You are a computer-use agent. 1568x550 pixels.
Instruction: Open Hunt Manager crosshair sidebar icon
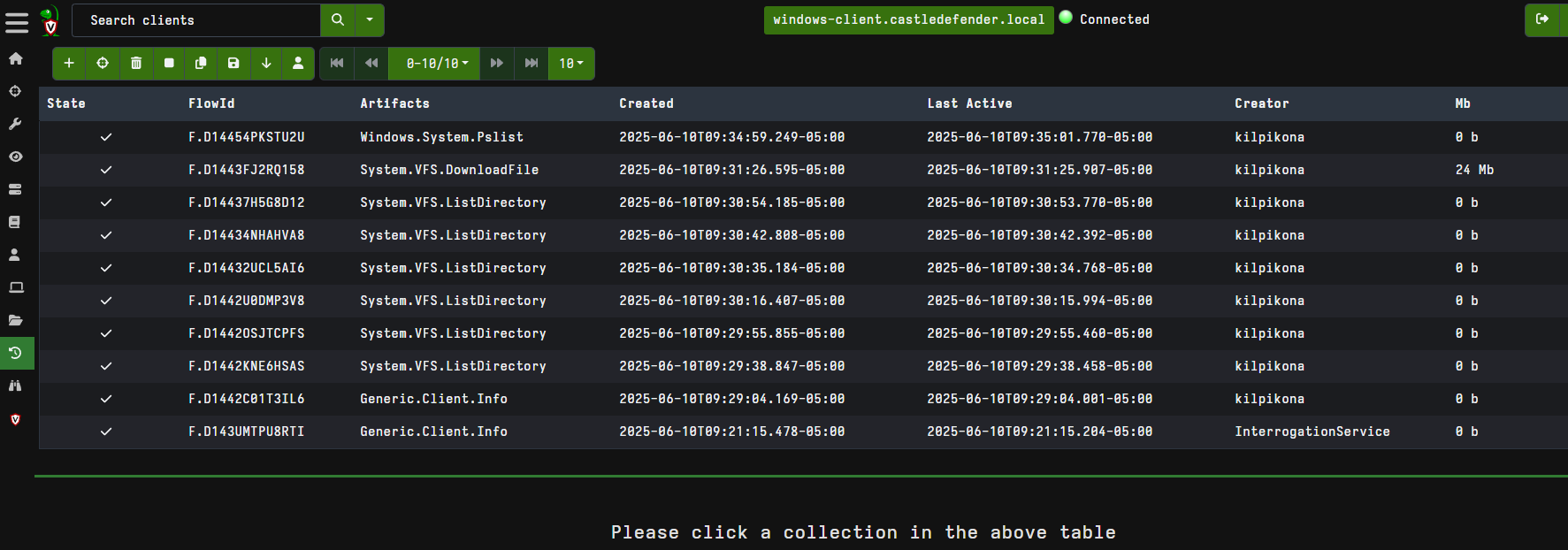(x=15, y=91)
